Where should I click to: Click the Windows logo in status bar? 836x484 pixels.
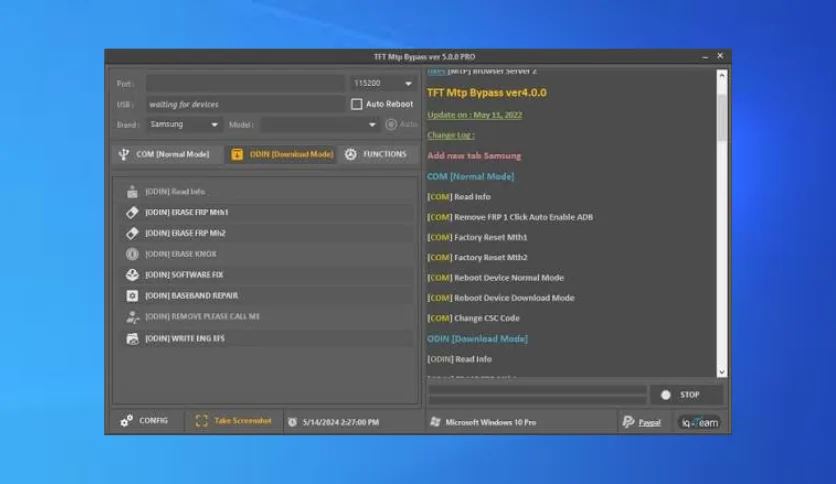click(435, 422)
